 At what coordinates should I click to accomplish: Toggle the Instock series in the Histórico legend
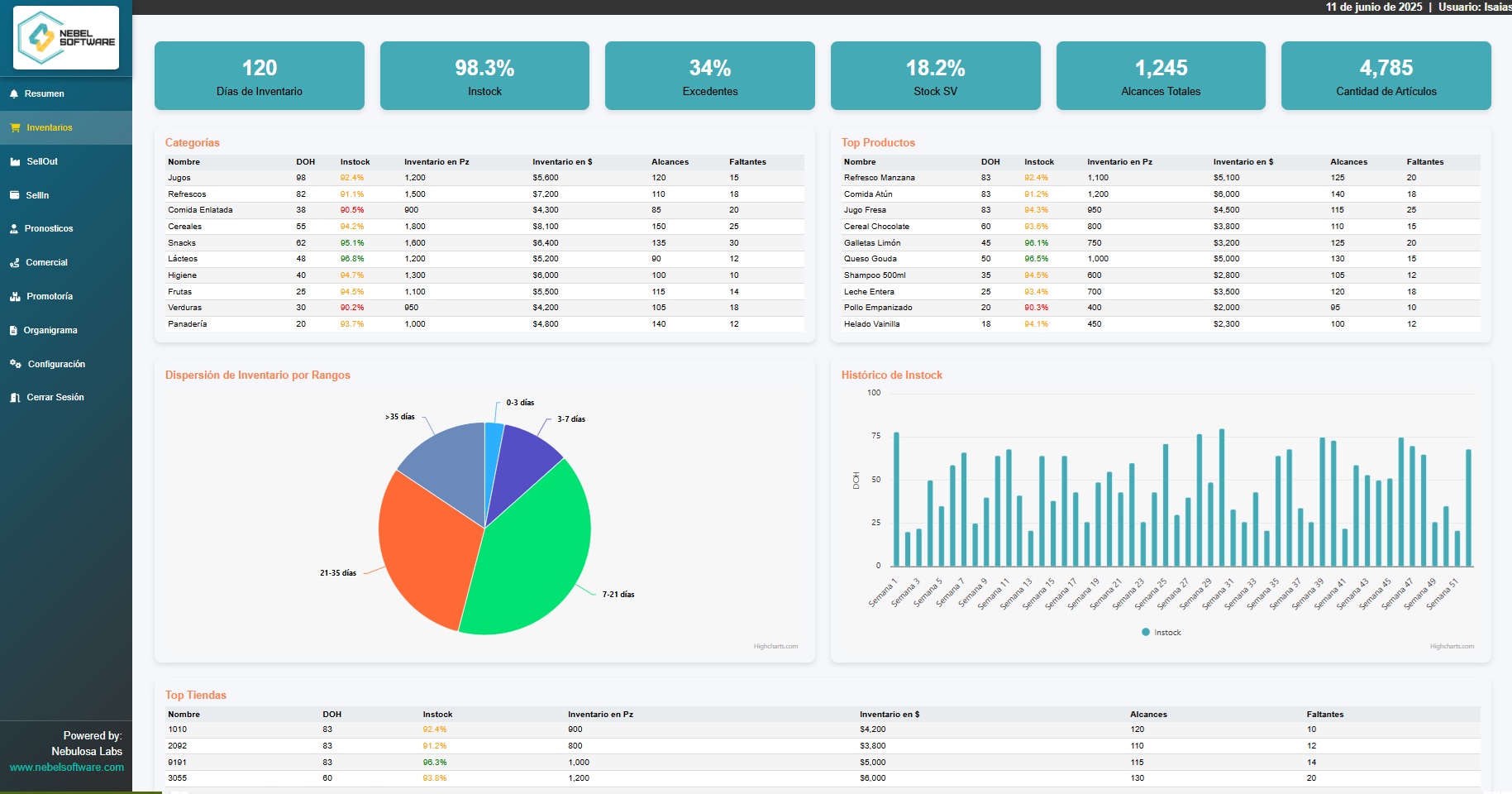(1161, 632)
